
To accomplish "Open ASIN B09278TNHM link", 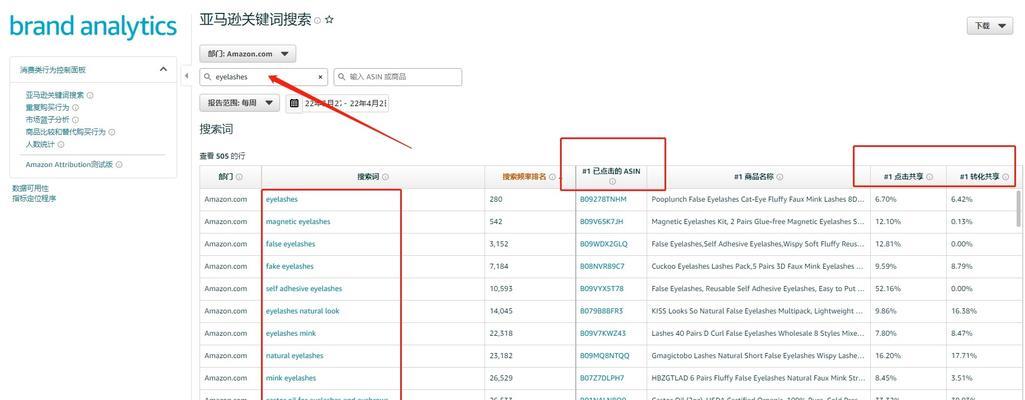I will (x=603, y=199).
